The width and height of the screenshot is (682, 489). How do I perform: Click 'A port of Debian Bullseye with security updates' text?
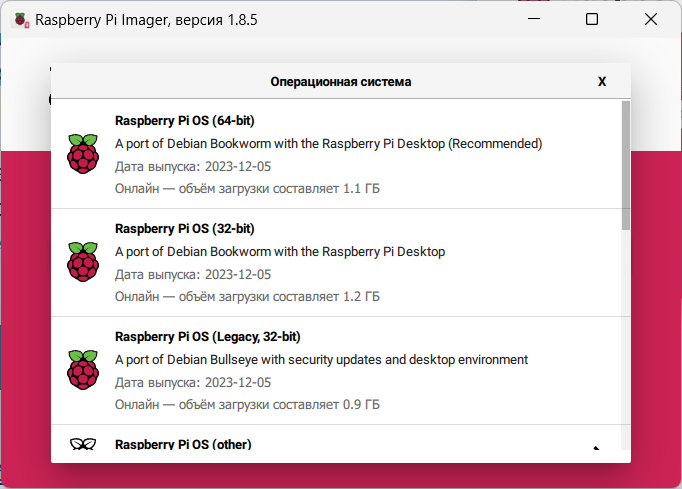321,359
